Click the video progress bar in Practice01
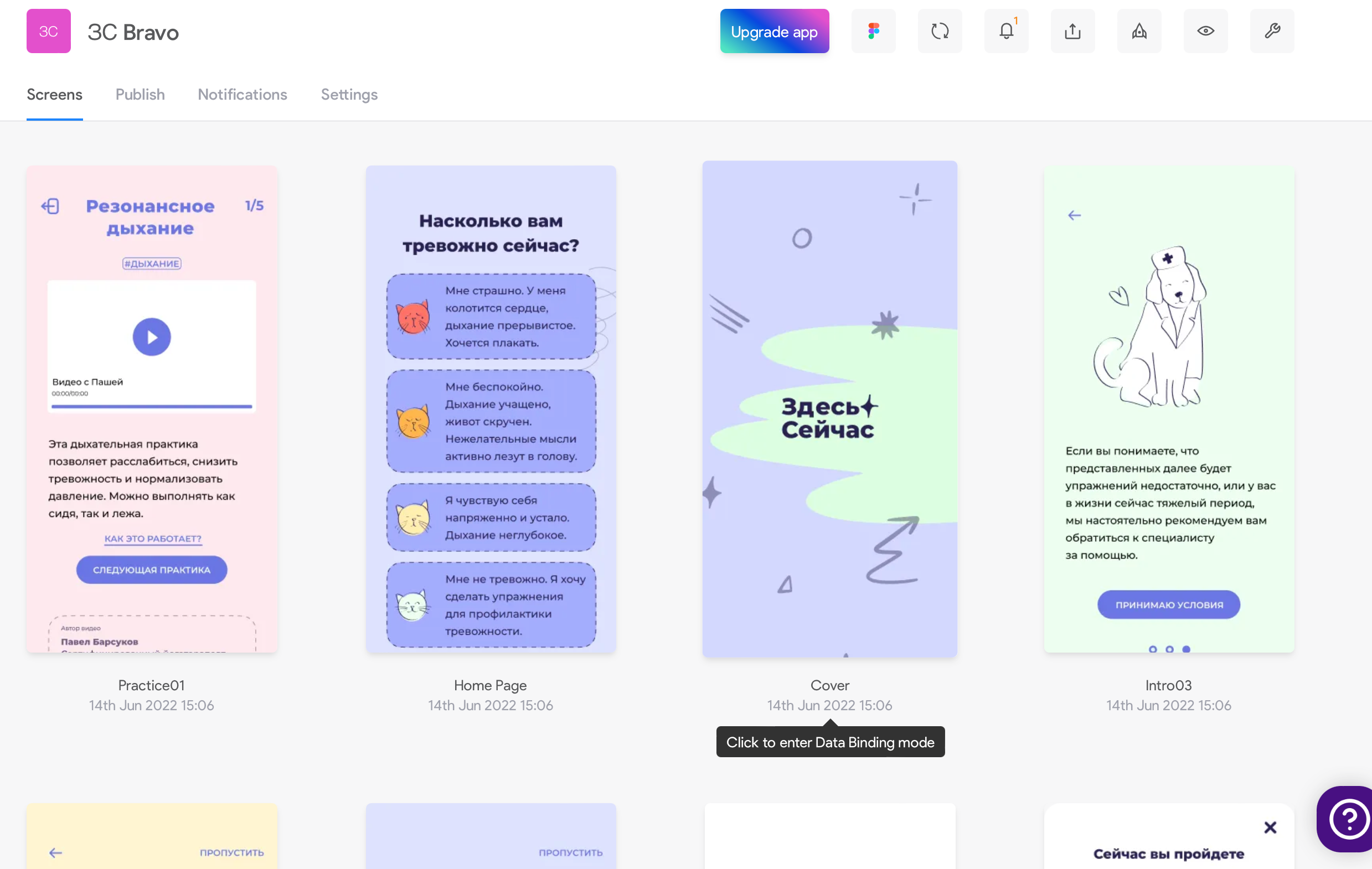The image size is (1372, 869). click(x=152, y=406)
